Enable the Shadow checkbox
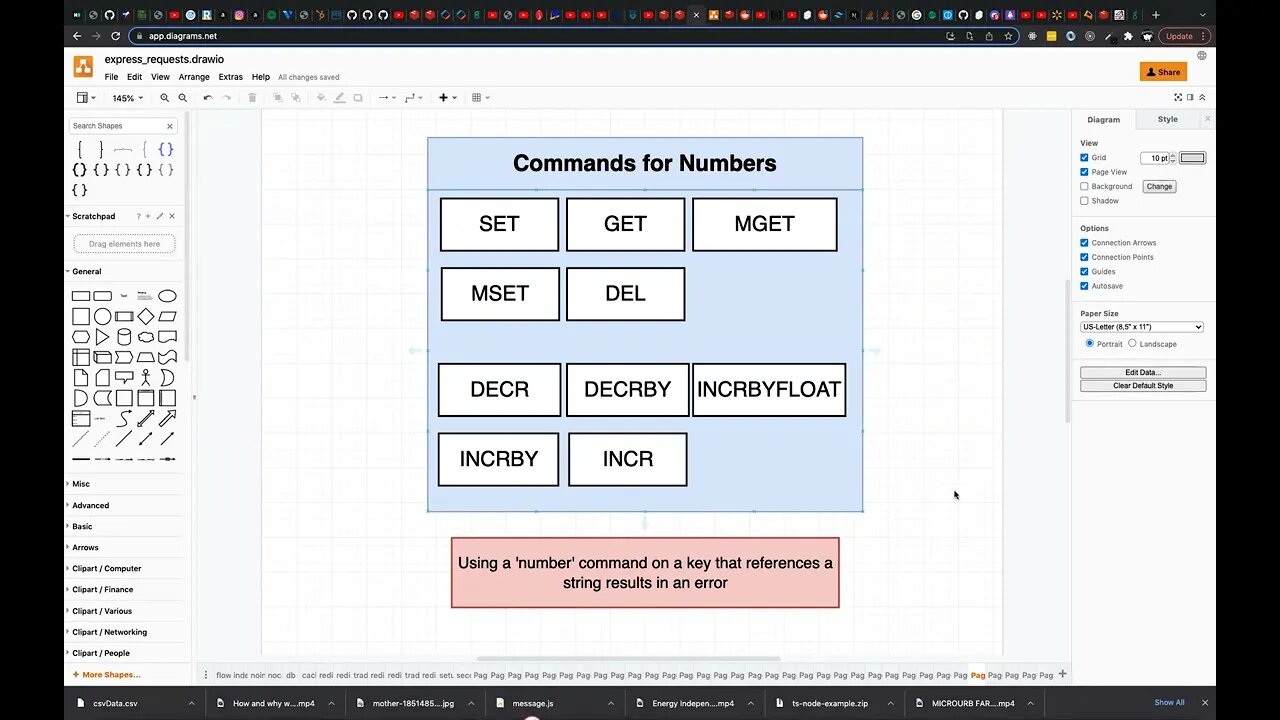Screen dimensions: 1280x720 [x=1084, y=201]
